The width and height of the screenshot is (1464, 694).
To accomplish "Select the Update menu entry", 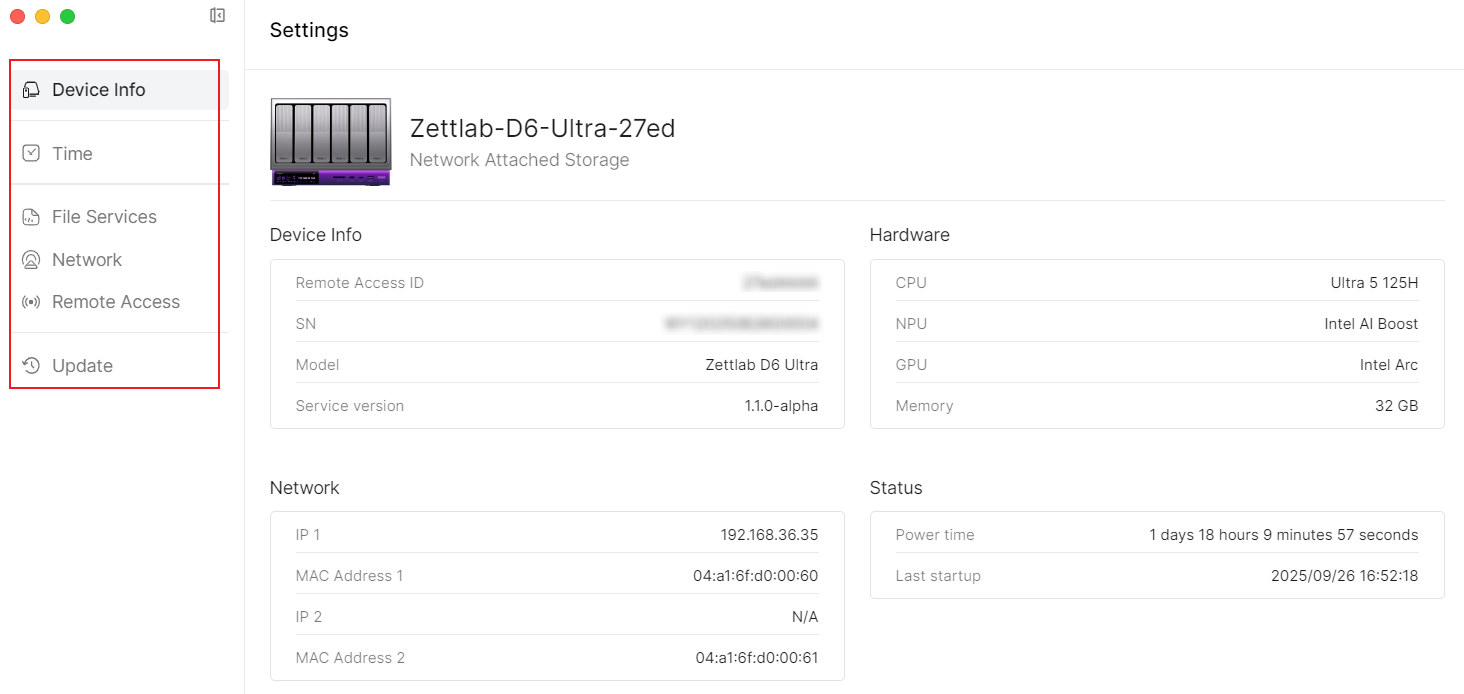I will tap(82, 366).
